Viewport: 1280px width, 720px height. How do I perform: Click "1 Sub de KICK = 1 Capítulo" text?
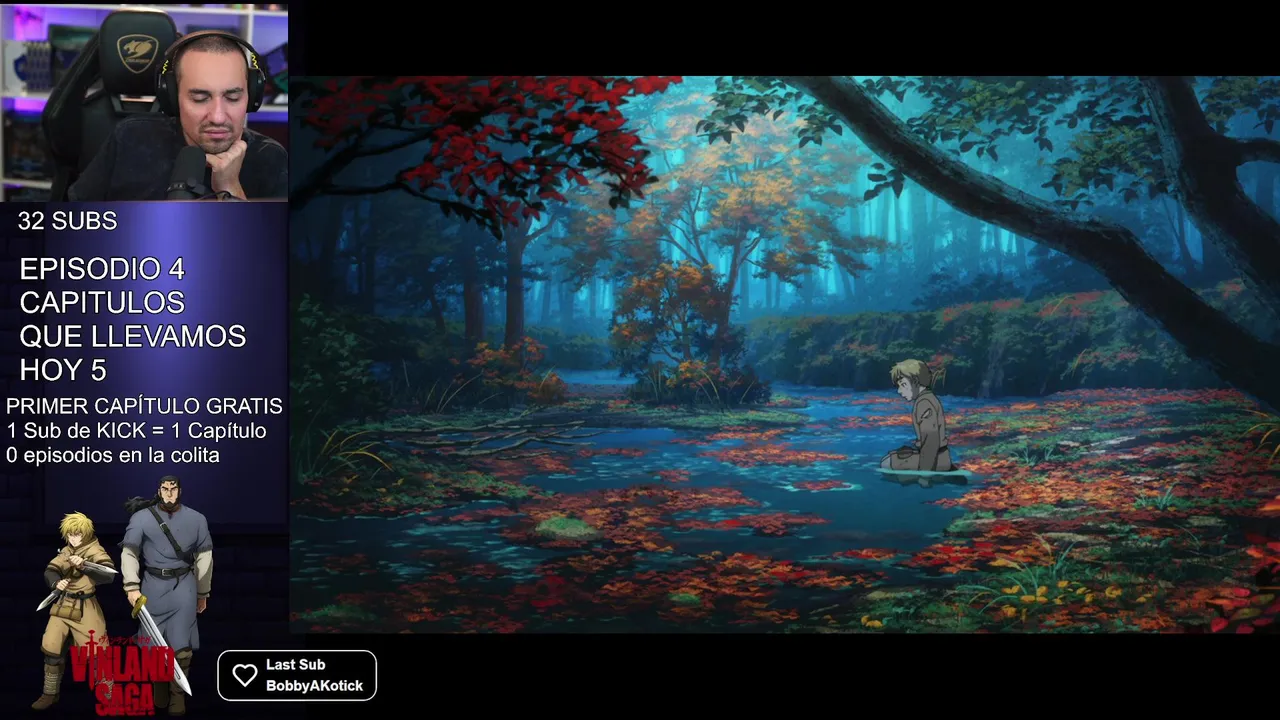click(x=136, y=431)
